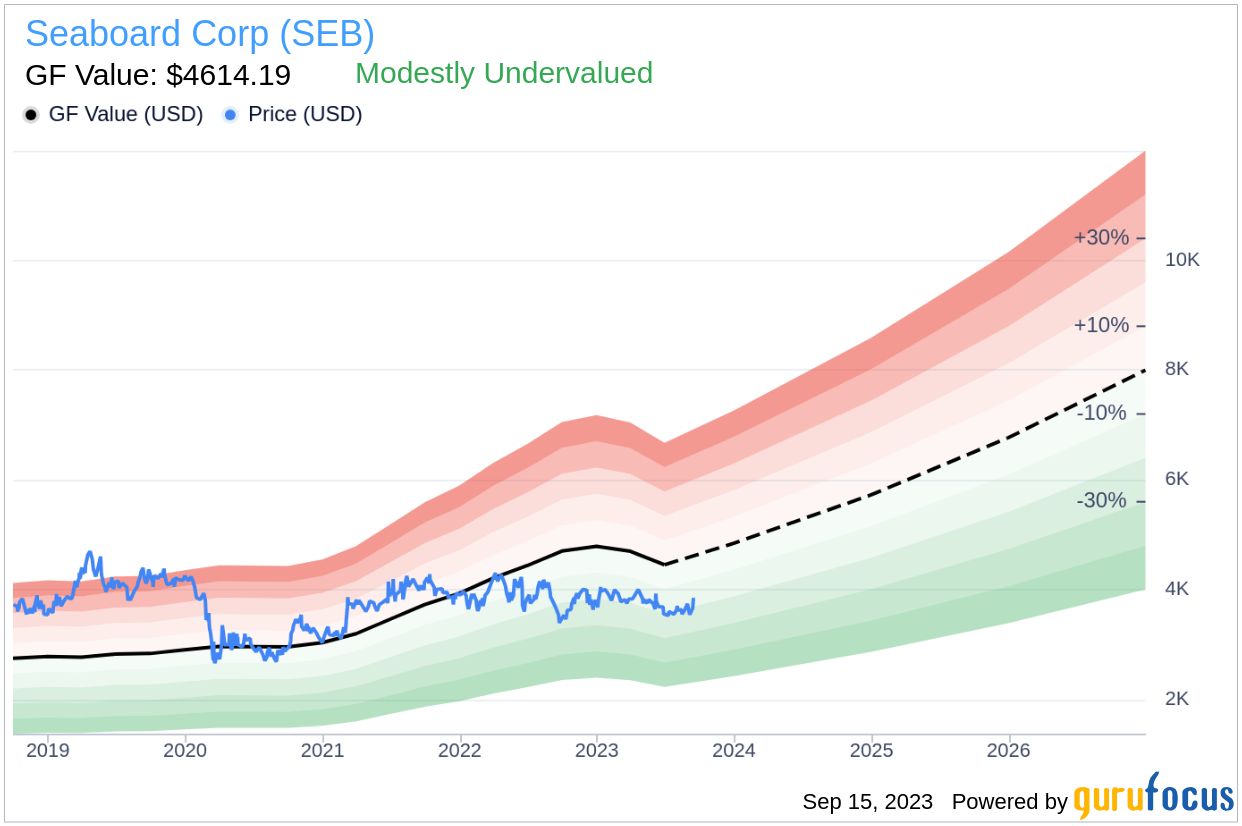Open the Seaboard Corp (SEB) title link
This screenshot has height=826, width=1242.
click(200, 34)
